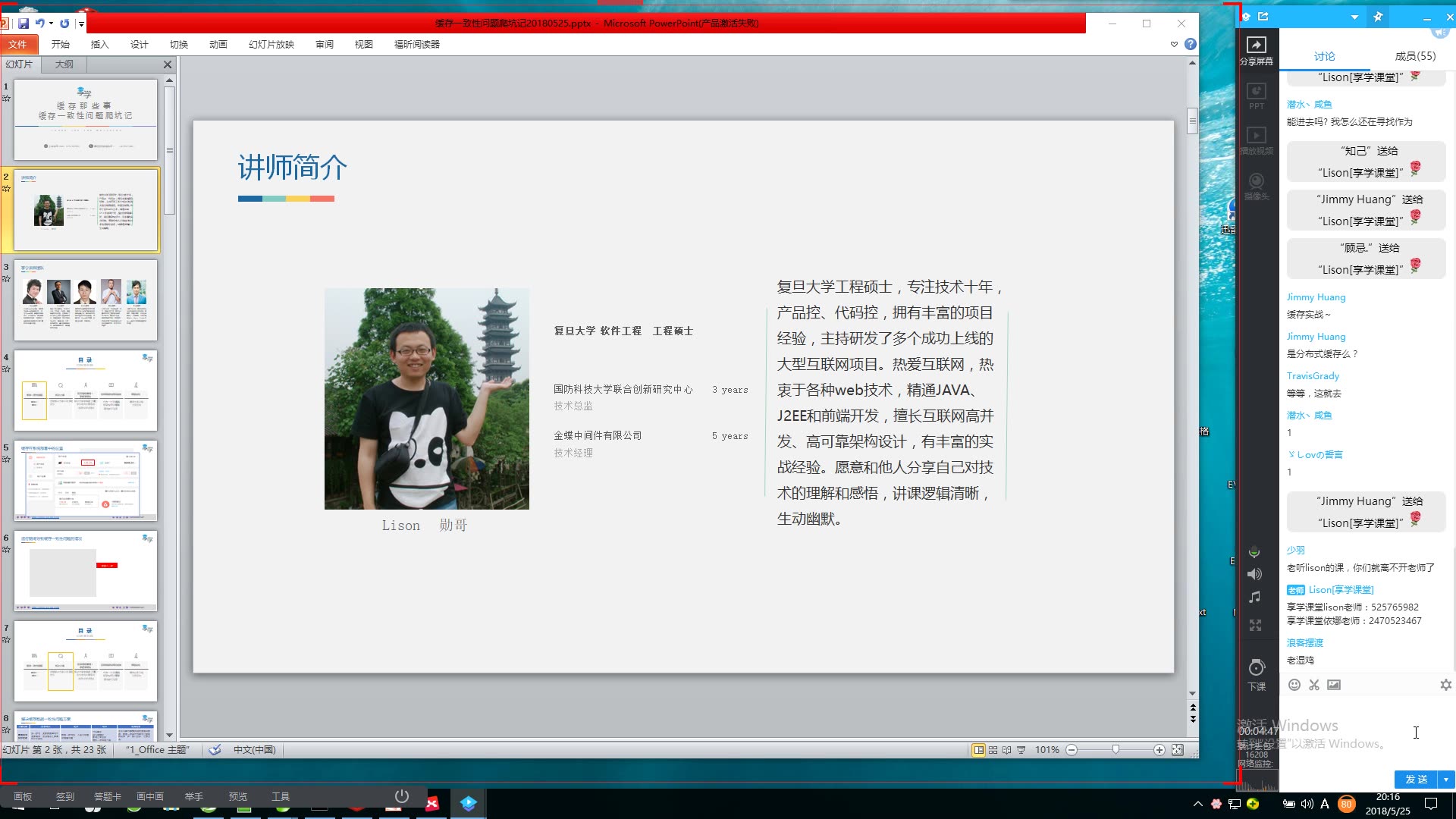
Task: Select slide 4 目录 thumbnail
Action: pos(86,391)
